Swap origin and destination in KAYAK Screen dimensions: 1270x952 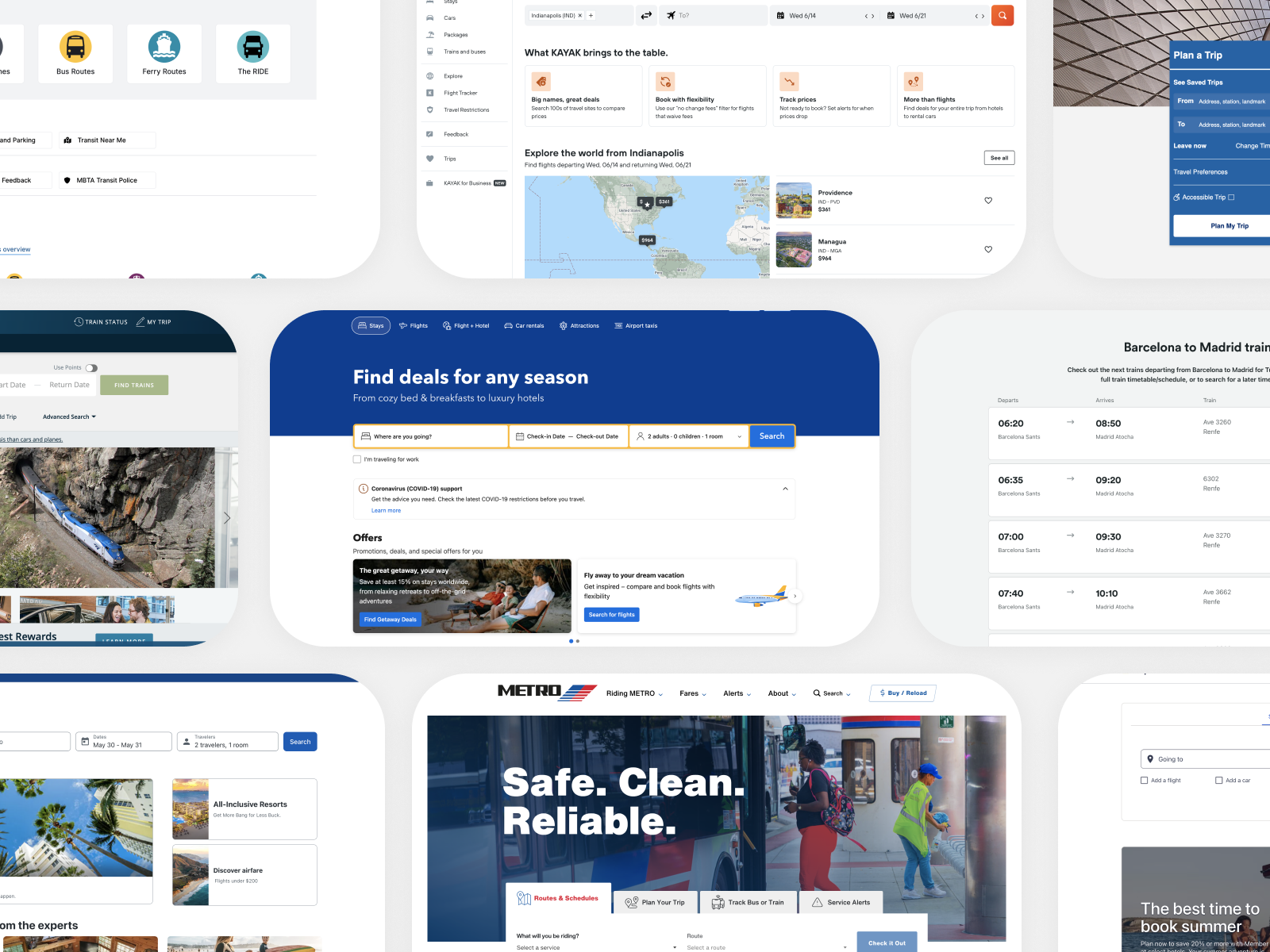point(646,15)
